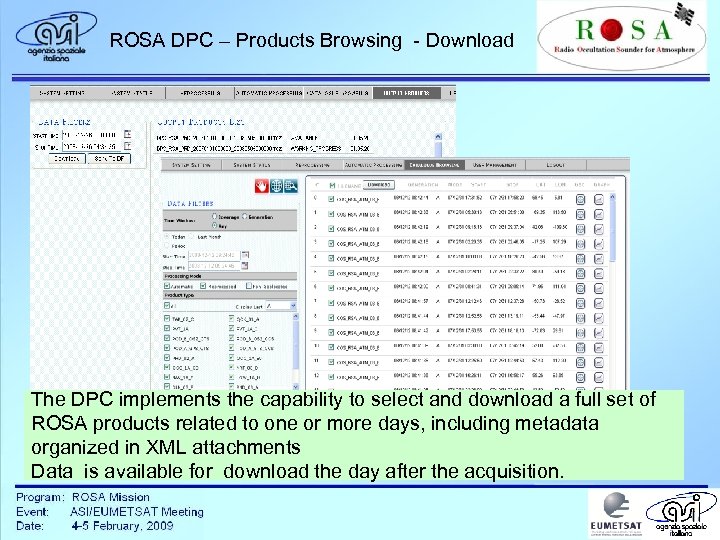This screenshot has height=540, width=720.
Task: Click the globe map icon above Data Filters
Action: 276,186
